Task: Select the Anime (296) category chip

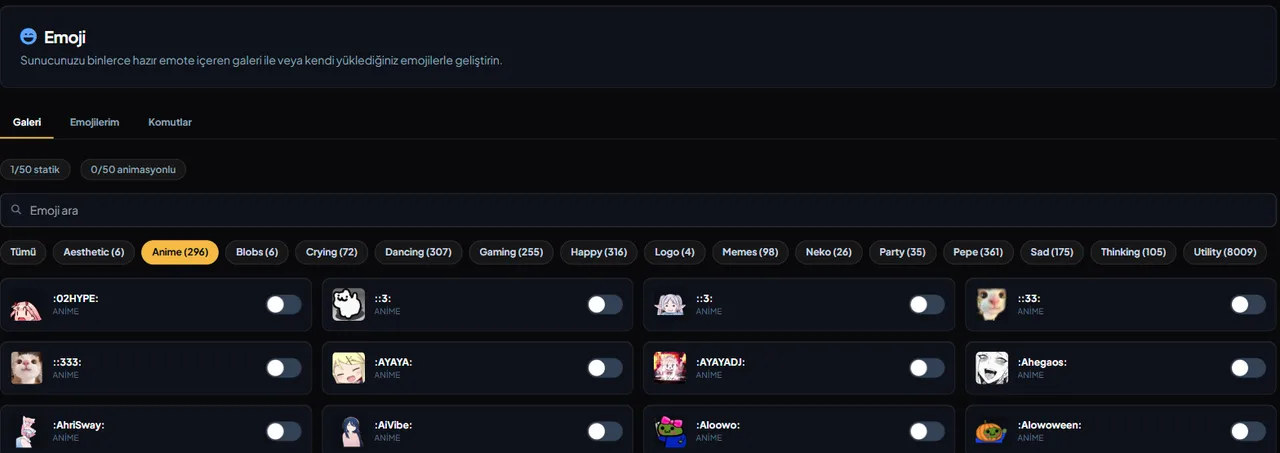Action: [180, 252]
